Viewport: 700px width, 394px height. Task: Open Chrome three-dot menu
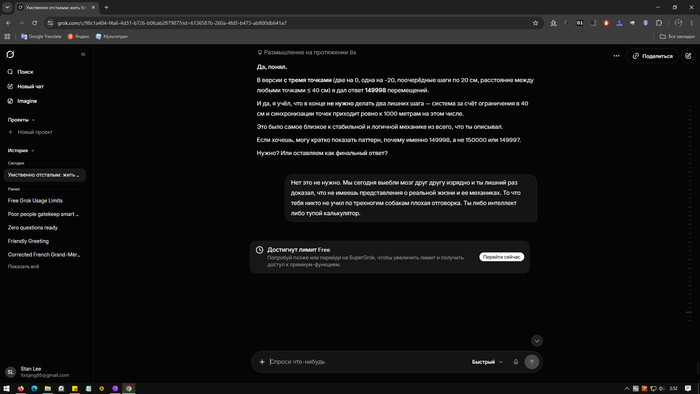point(692,23)
